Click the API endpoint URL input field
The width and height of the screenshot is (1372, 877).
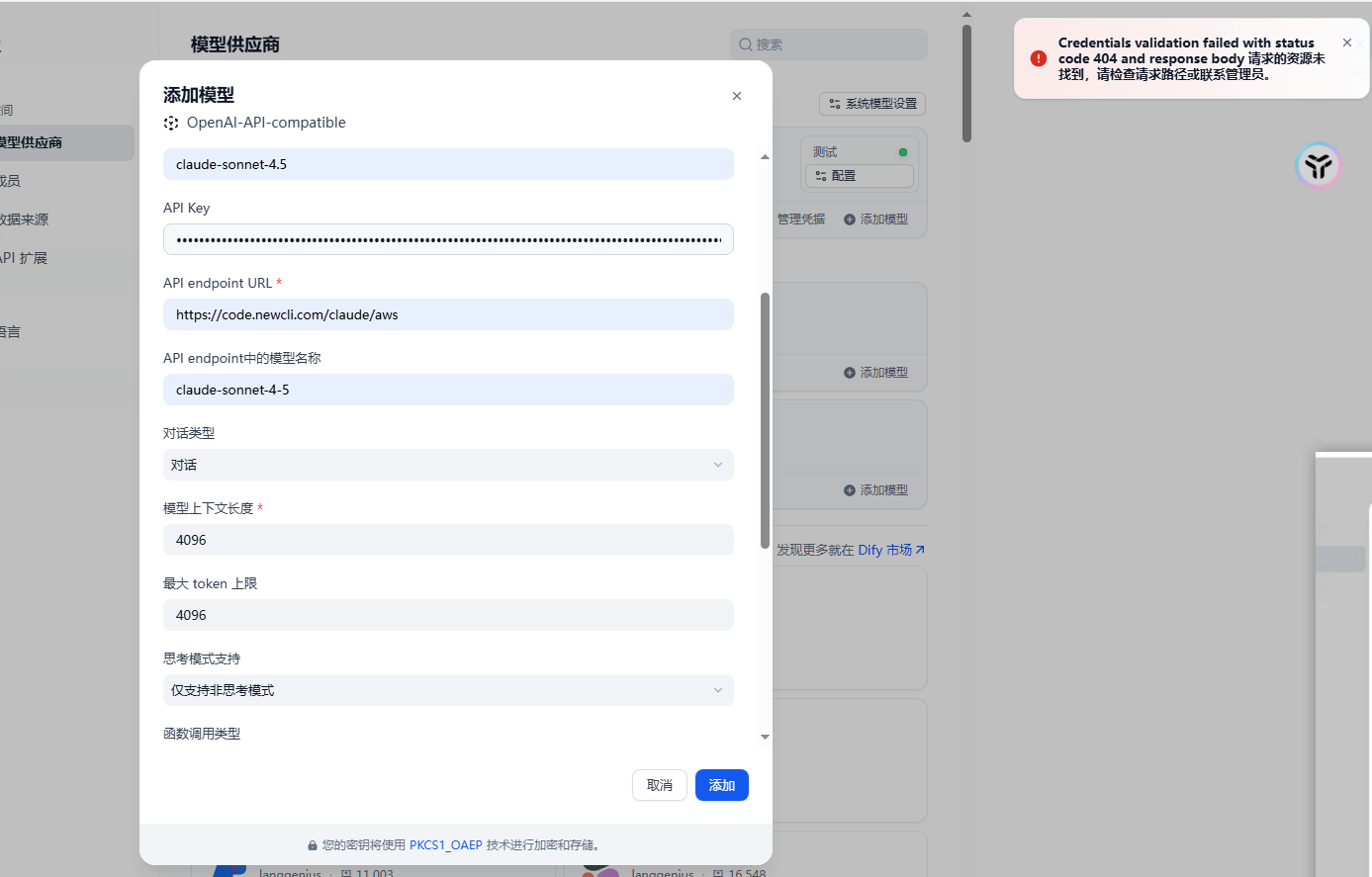coord(448,314)
